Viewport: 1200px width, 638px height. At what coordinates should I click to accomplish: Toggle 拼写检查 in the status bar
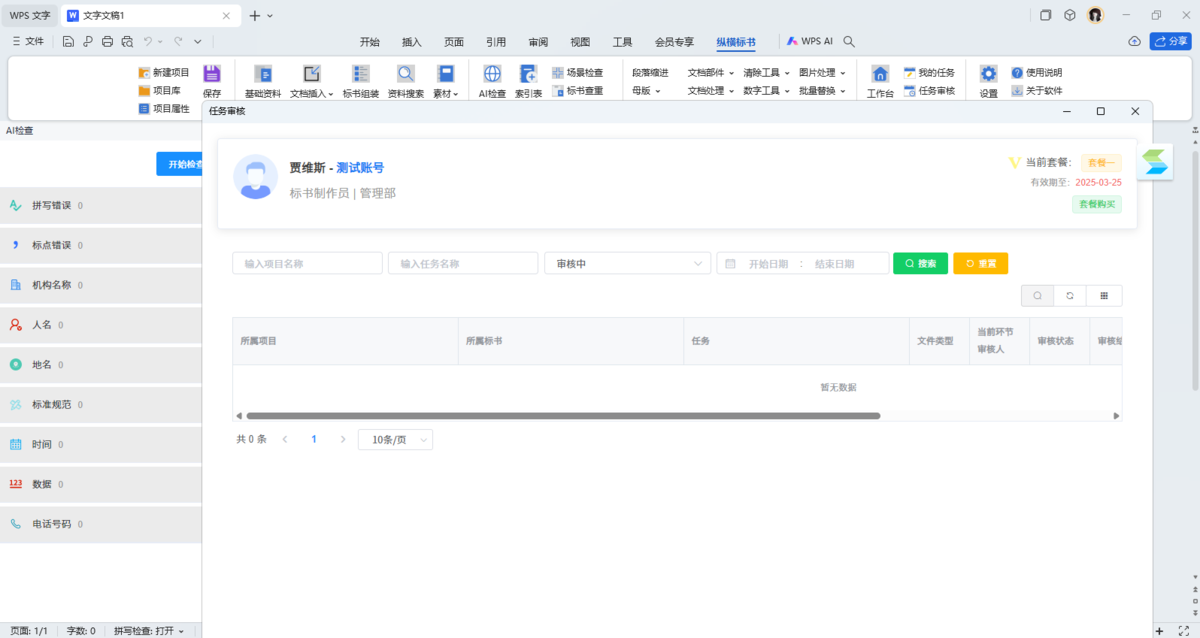coord(148,631)
